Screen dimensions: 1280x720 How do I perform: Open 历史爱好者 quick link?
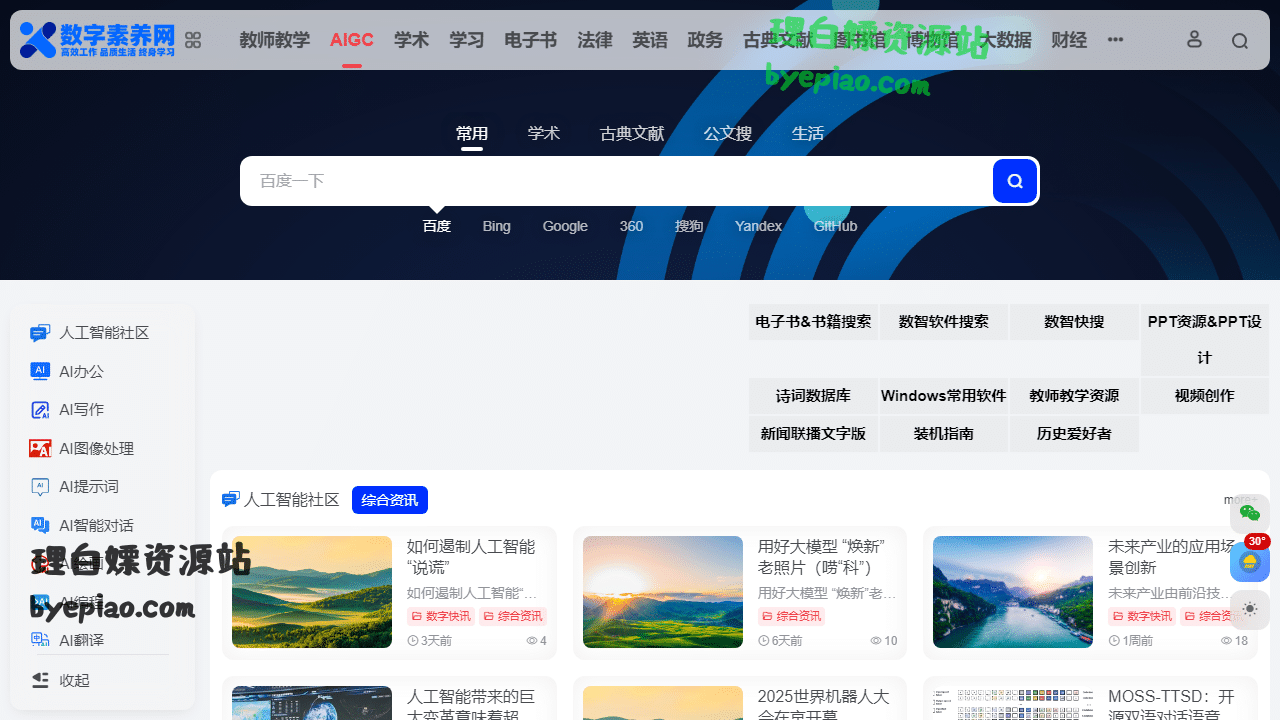tap(1074, 434)
